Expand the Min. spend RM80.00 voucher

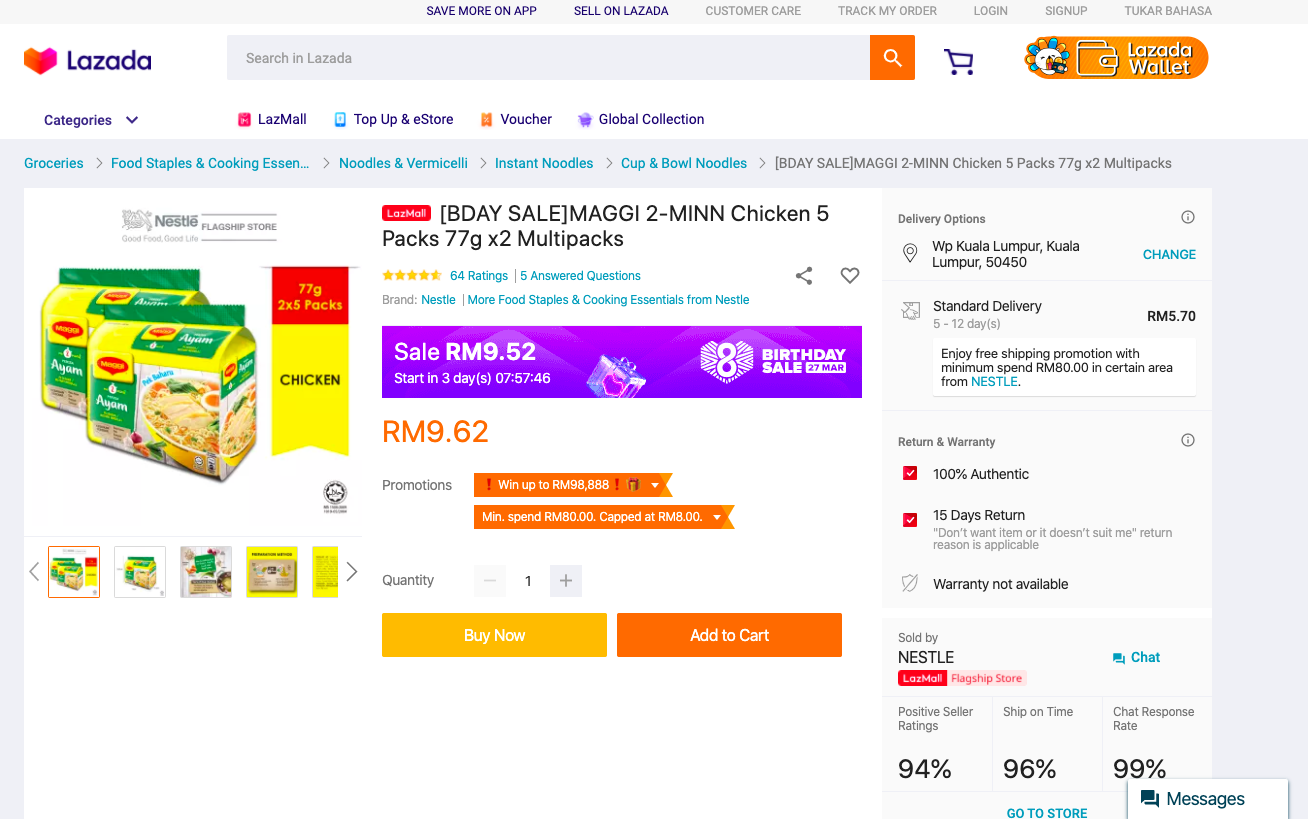[717, 517]
